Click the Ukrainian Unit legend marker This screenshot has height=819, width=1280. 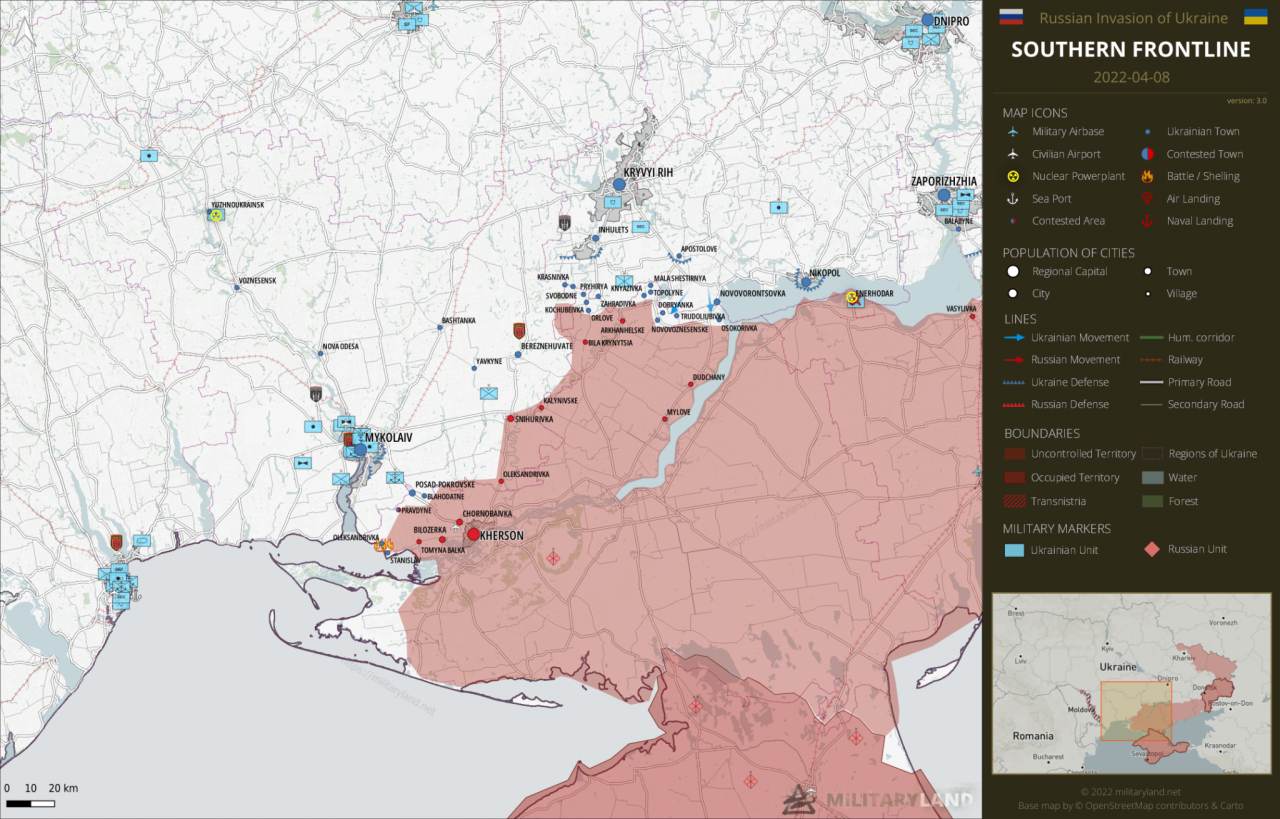tap(1014, 550)
